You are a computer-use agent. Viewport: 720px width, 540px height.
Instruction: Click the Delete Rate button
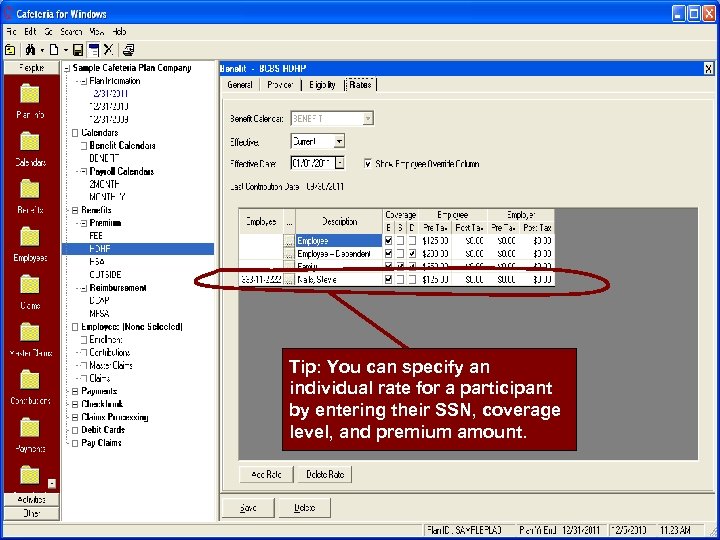325,474
